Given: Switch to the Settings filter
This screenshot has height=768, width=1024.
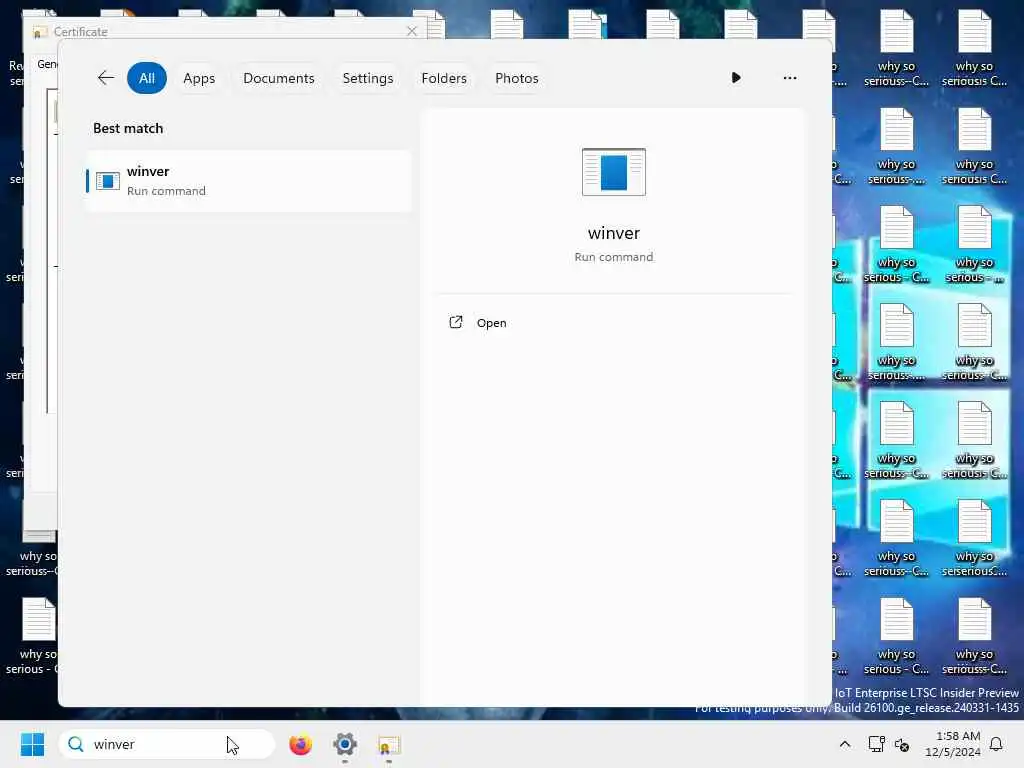Looking at the screenshot, I should (x=368, y=78).
